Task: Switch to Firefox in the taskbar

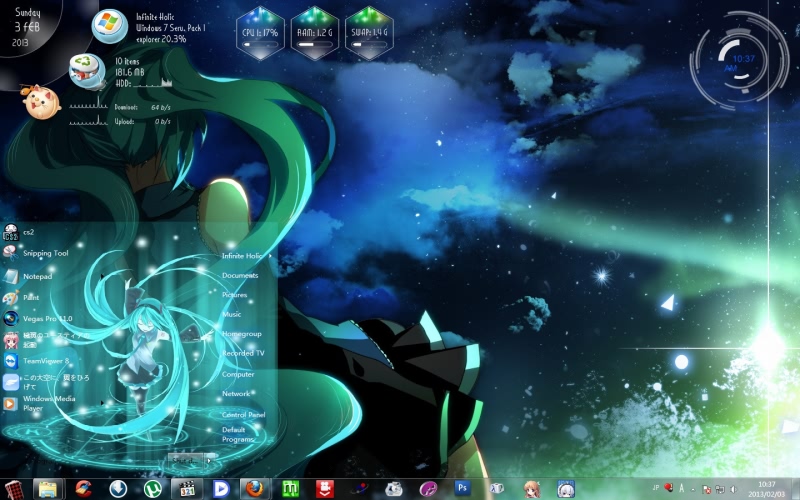Action: [x=255, y=489]
